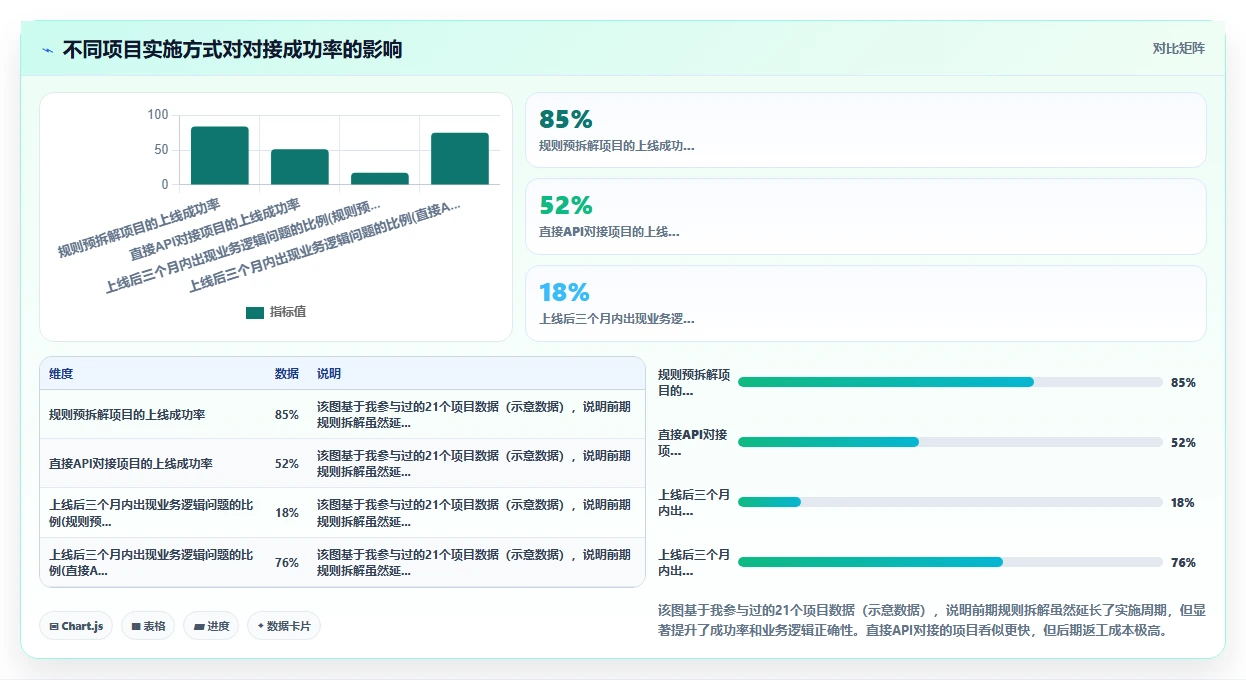The image size is (1246, 680).
Task: Click the 对比矩阵 label in header
Action: point(1179,48)
